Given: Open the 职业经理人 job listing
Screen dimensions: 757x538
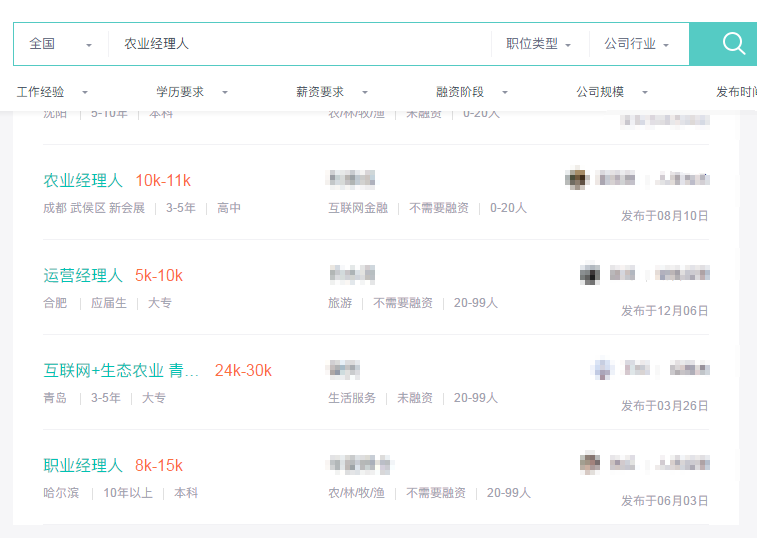Looking at the screenshot, I should (x=83, y=465).
